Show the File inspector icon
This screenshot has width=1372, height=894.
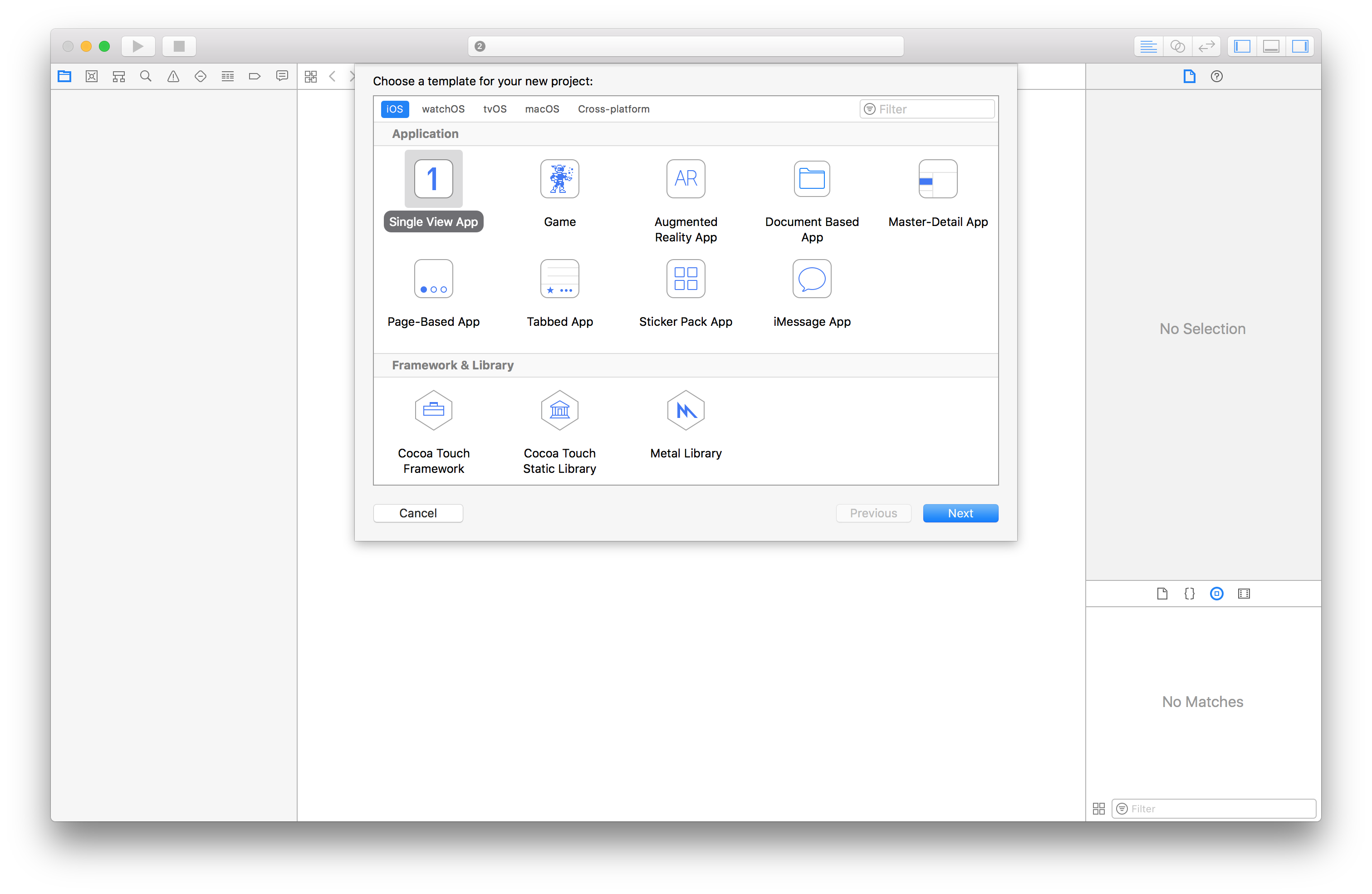1189,76
